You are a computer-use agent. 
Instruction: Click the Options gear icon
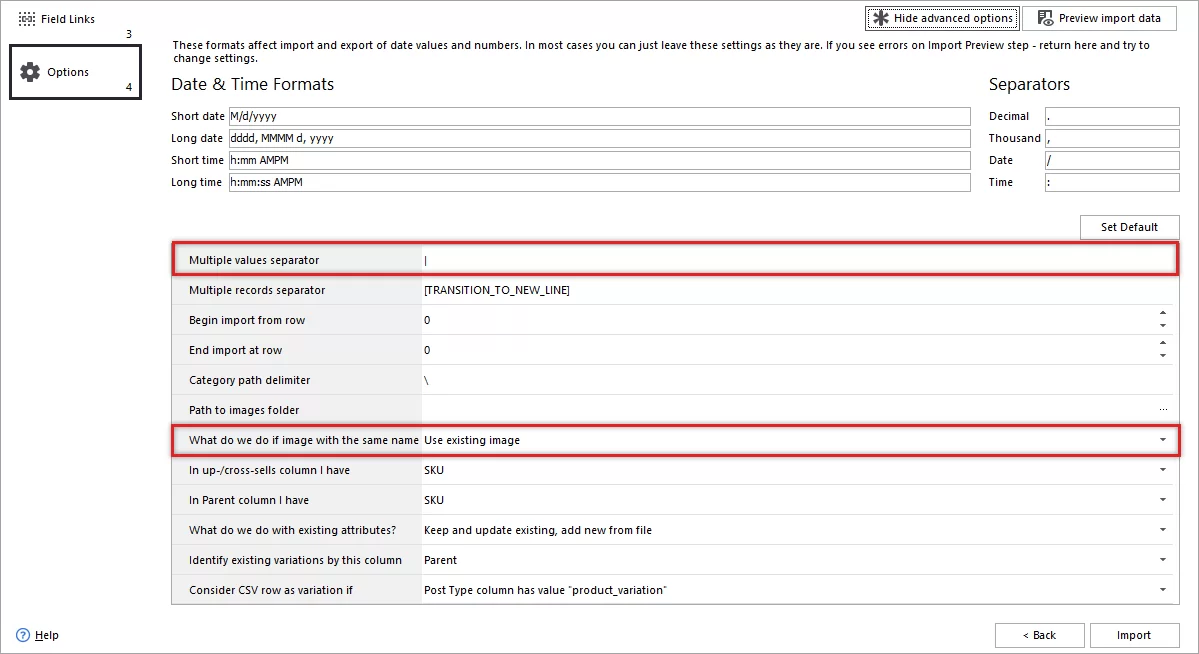point(31,71)
